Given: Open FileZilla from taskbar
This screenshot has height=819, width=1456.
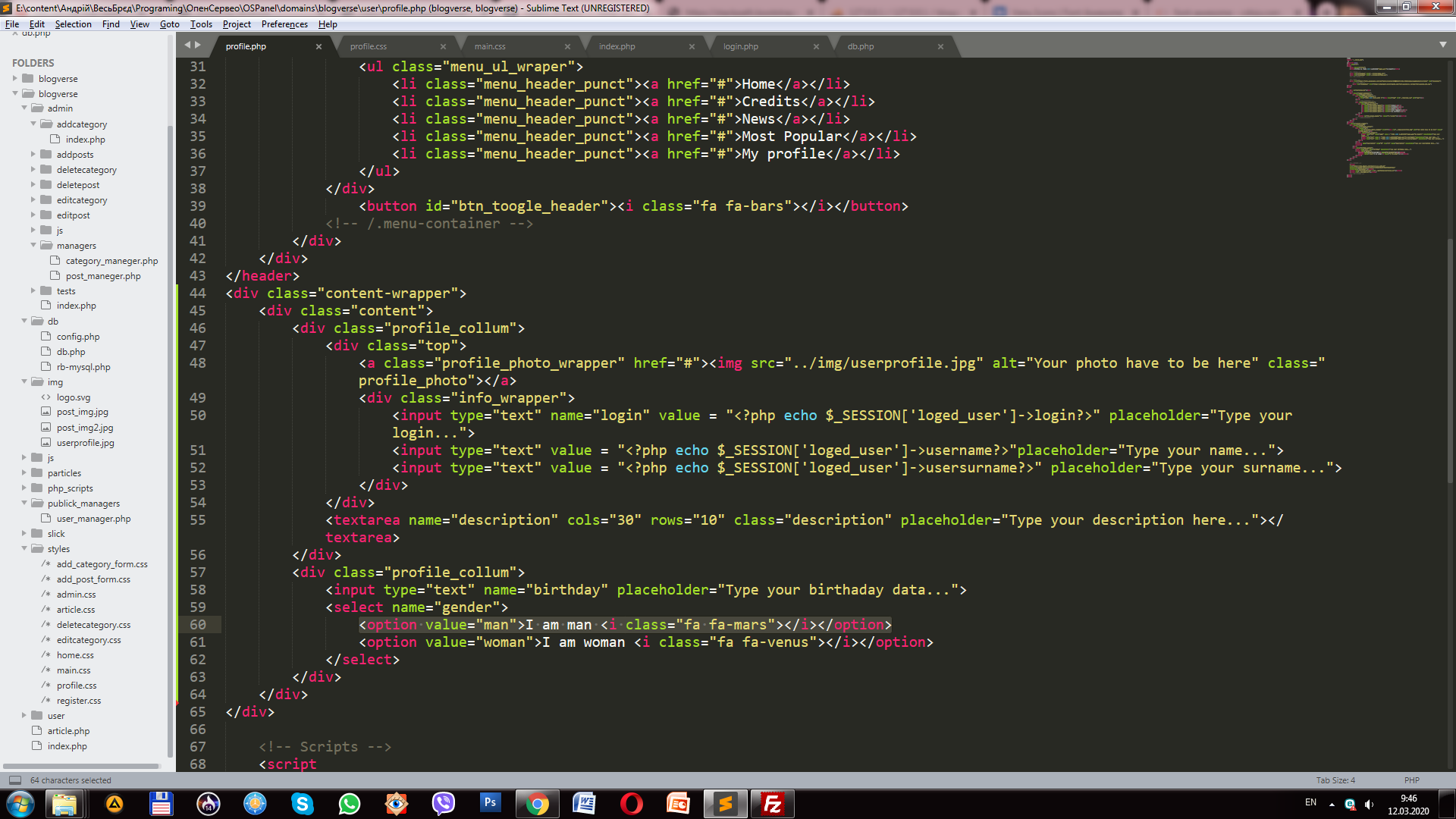Looking at the screenshot, I should tap(772, 804).
